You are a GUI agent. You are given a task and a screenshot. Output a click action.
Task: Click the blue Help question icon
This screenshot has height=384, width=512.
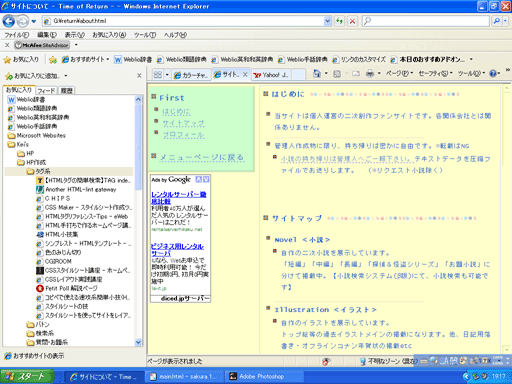pos(493,74)
